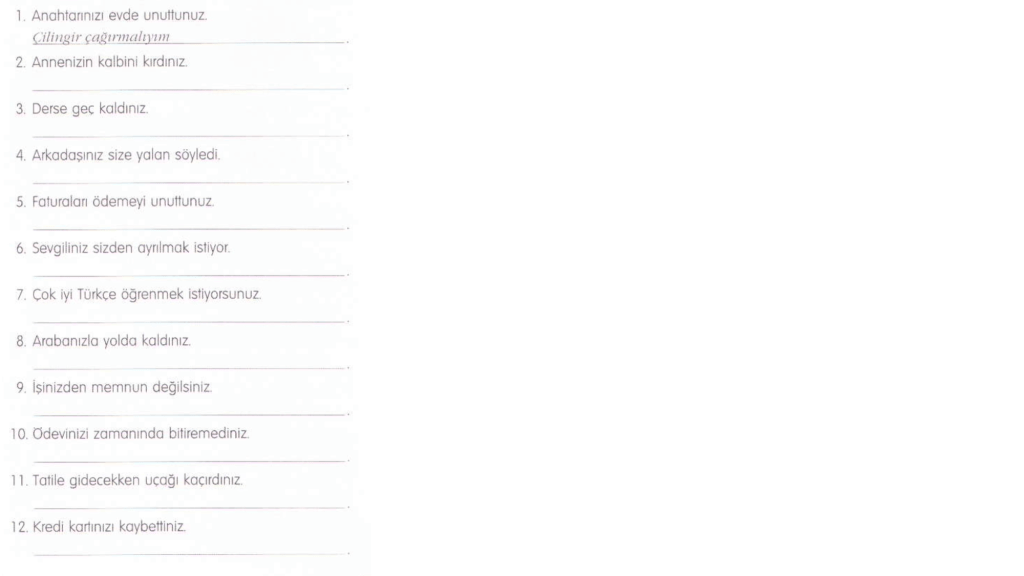Image resolution: width=1024 pixels, height=576 pixels.
Task: Click the blank below 'Sevgiliniz sizden ayrılmak istiyor'
Action: click(190, 271)
